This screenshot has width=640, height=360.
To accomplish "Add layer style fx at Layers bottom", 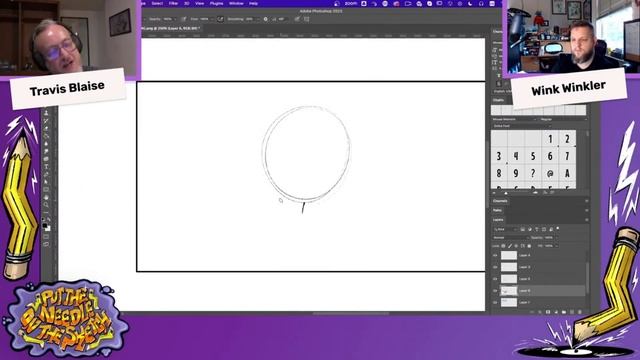I will [x=540, y=312].
